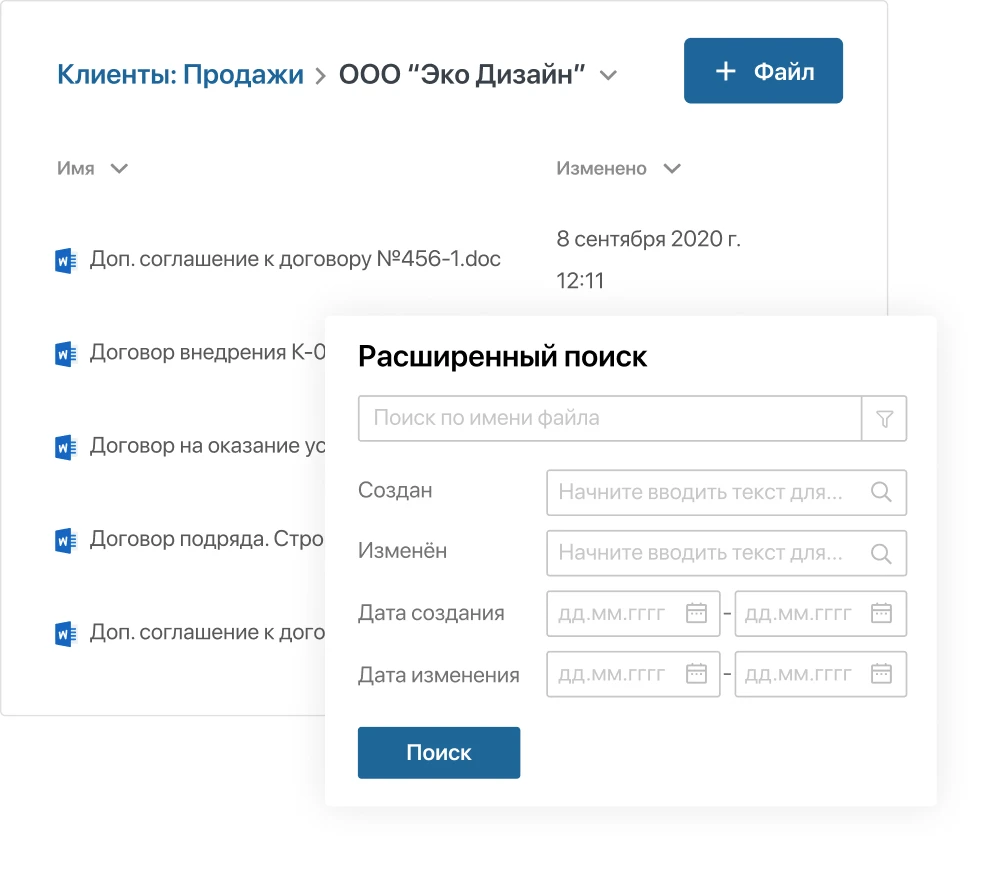Click the Word icon beside 'Договор подряда'
The image size is (1000, 880).
tap(65, 539)
